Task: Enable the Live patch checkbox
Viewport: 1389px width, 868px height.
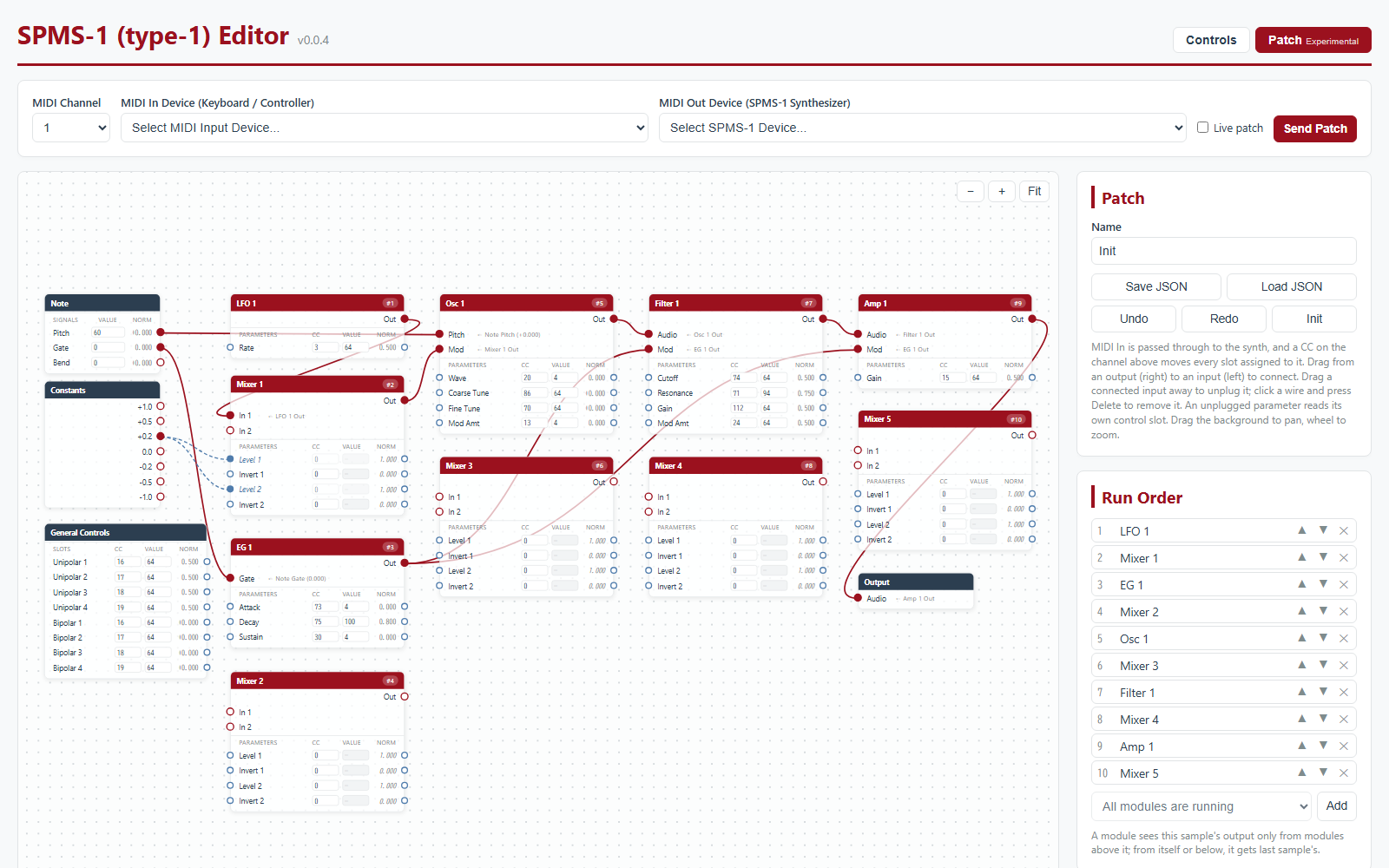Action: pyautogui.click(x=1202, y=128)
